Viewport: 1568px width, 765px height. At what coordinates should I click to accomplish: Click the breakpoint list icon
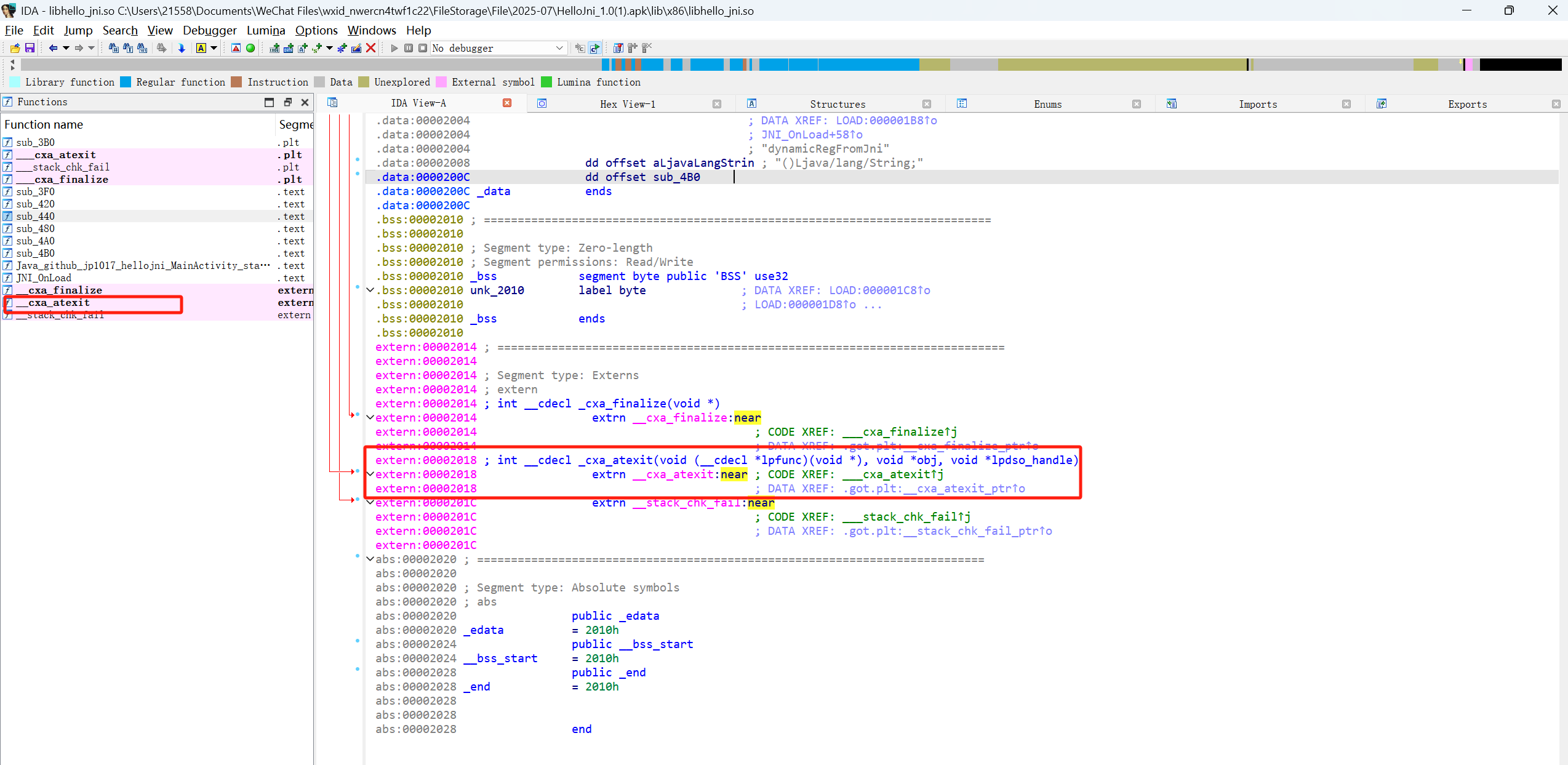[x=618, y=48]
